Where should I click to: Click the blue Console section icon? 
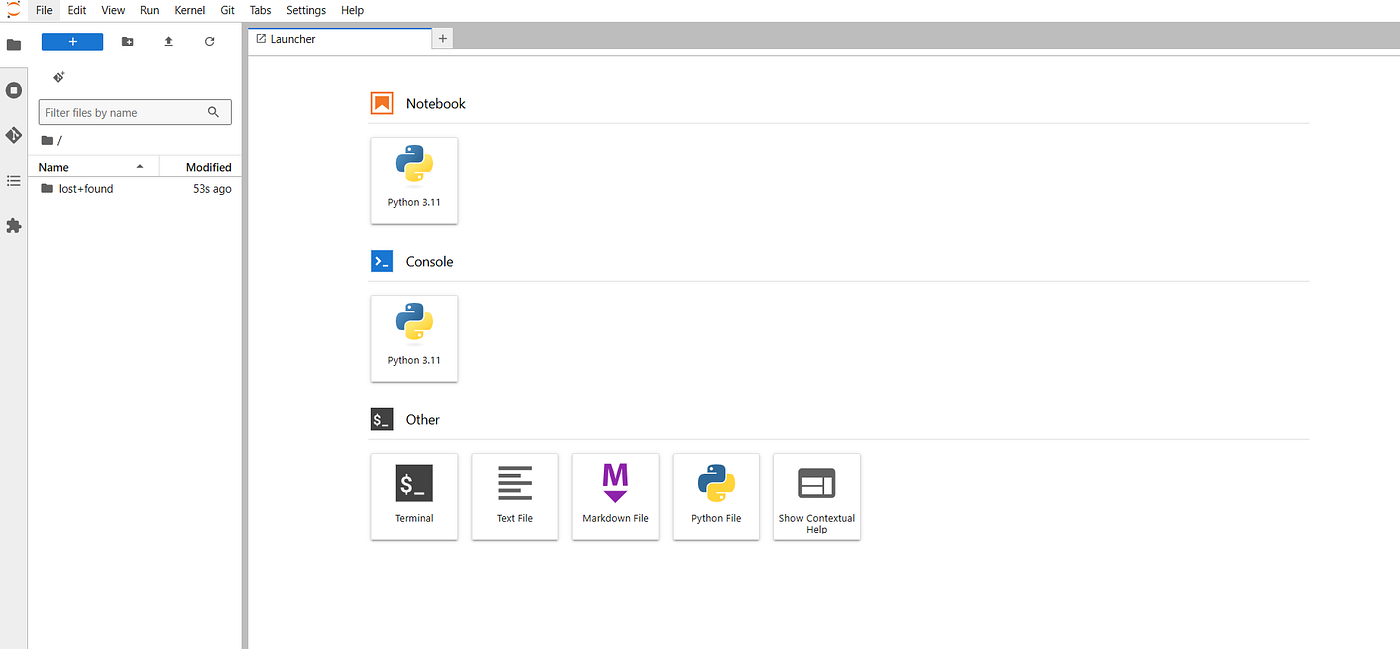tap(382, 261)
